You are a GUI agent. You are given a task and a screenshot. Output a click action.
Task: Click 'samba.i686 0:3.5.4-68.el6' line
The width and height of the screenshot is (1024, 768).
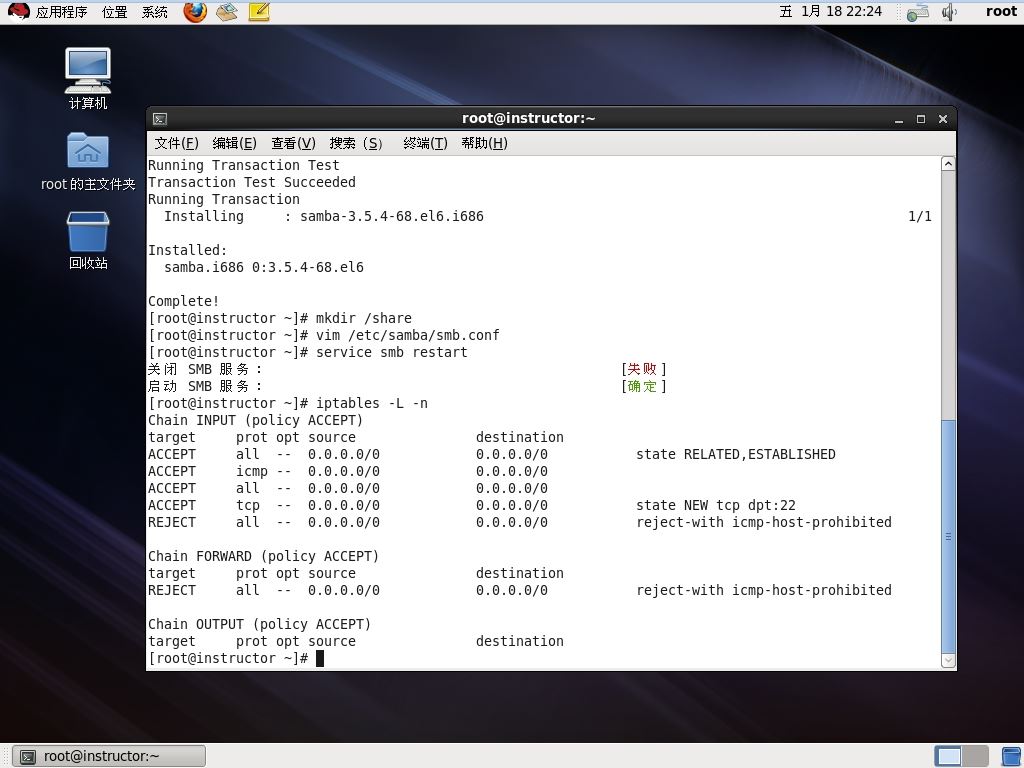[x=264, y=267]
